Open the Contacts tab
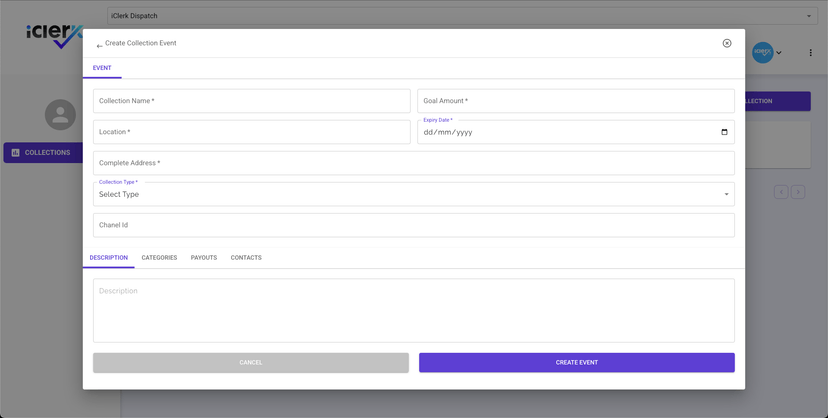This screenshot has height=418, width=828. [246, 258]
